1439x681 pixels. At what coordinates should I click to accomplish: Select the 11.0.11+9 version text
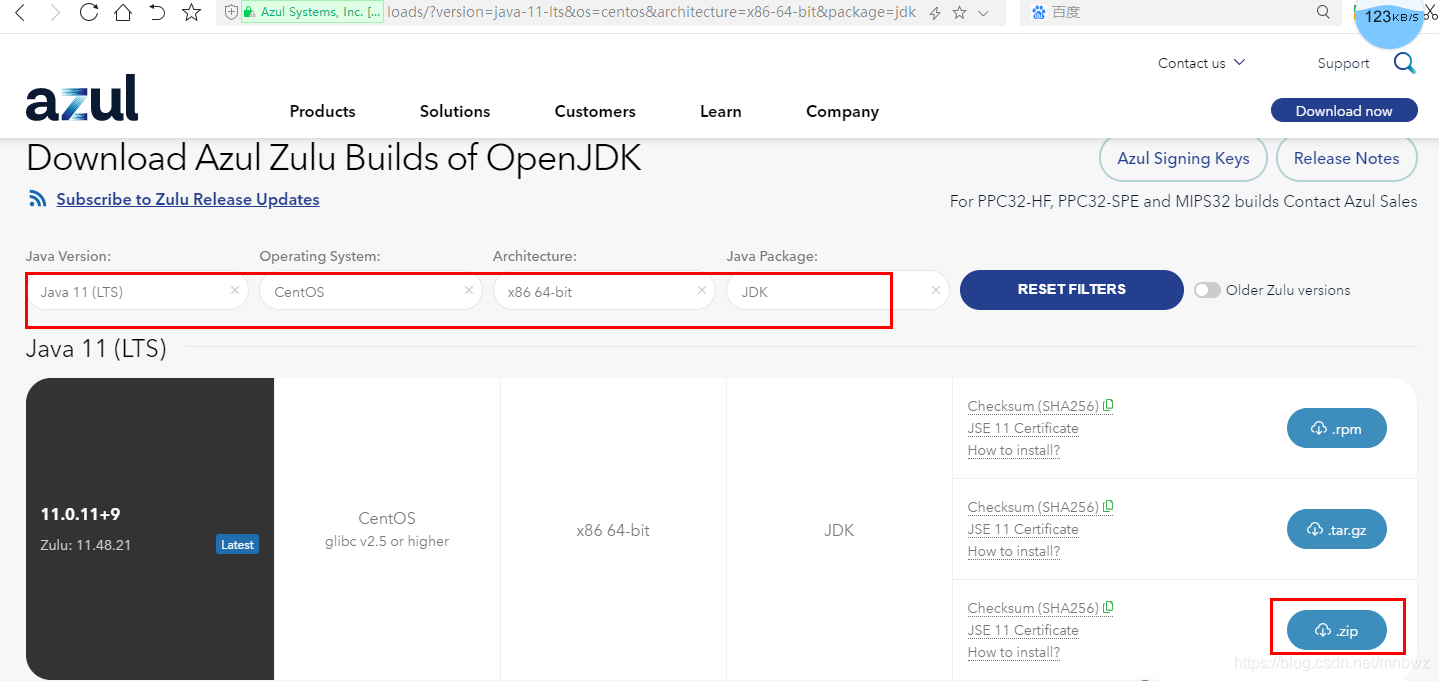(x=80, y=515)
